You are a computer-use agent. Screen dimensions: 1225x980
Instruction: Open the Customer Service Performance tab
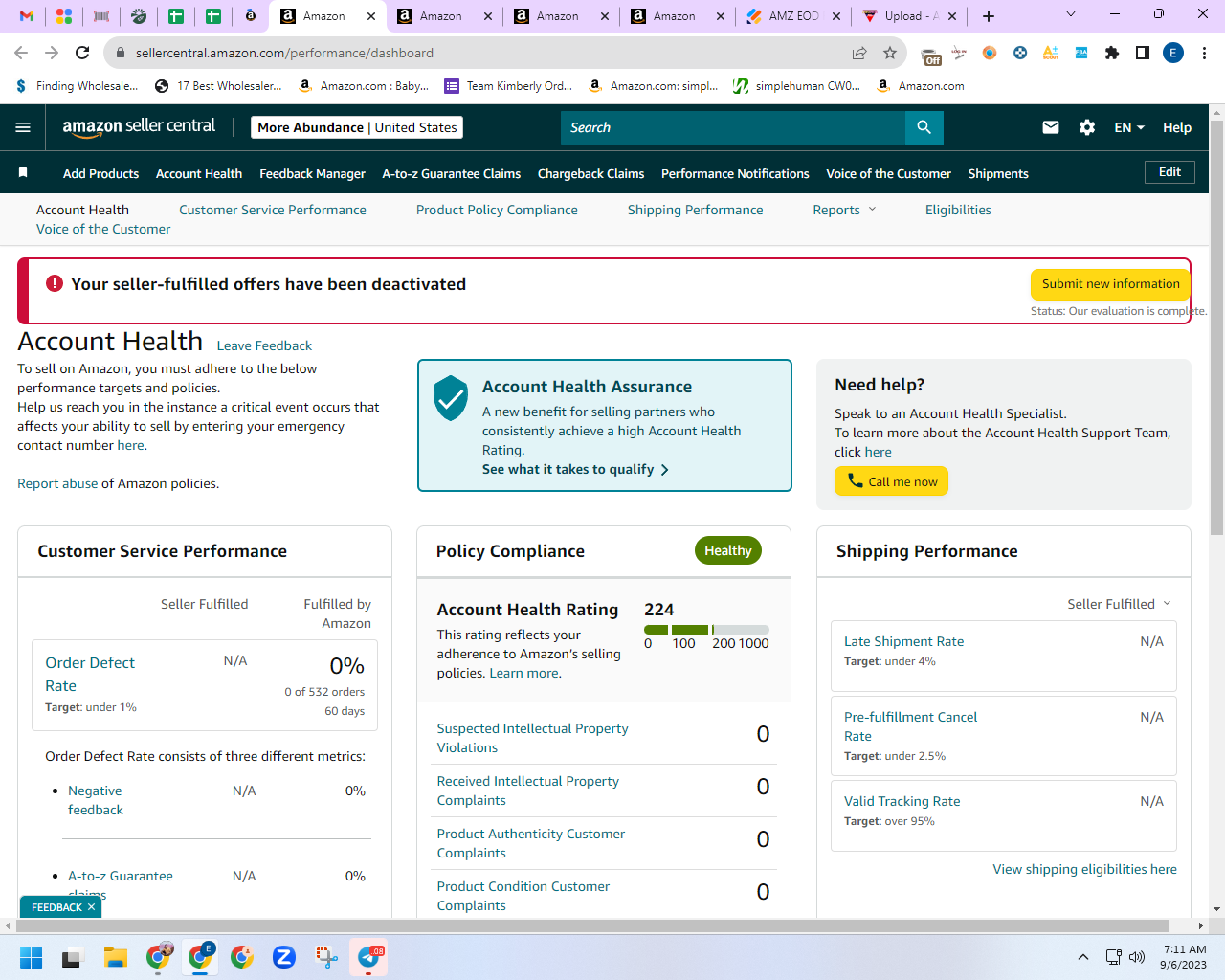273,210
